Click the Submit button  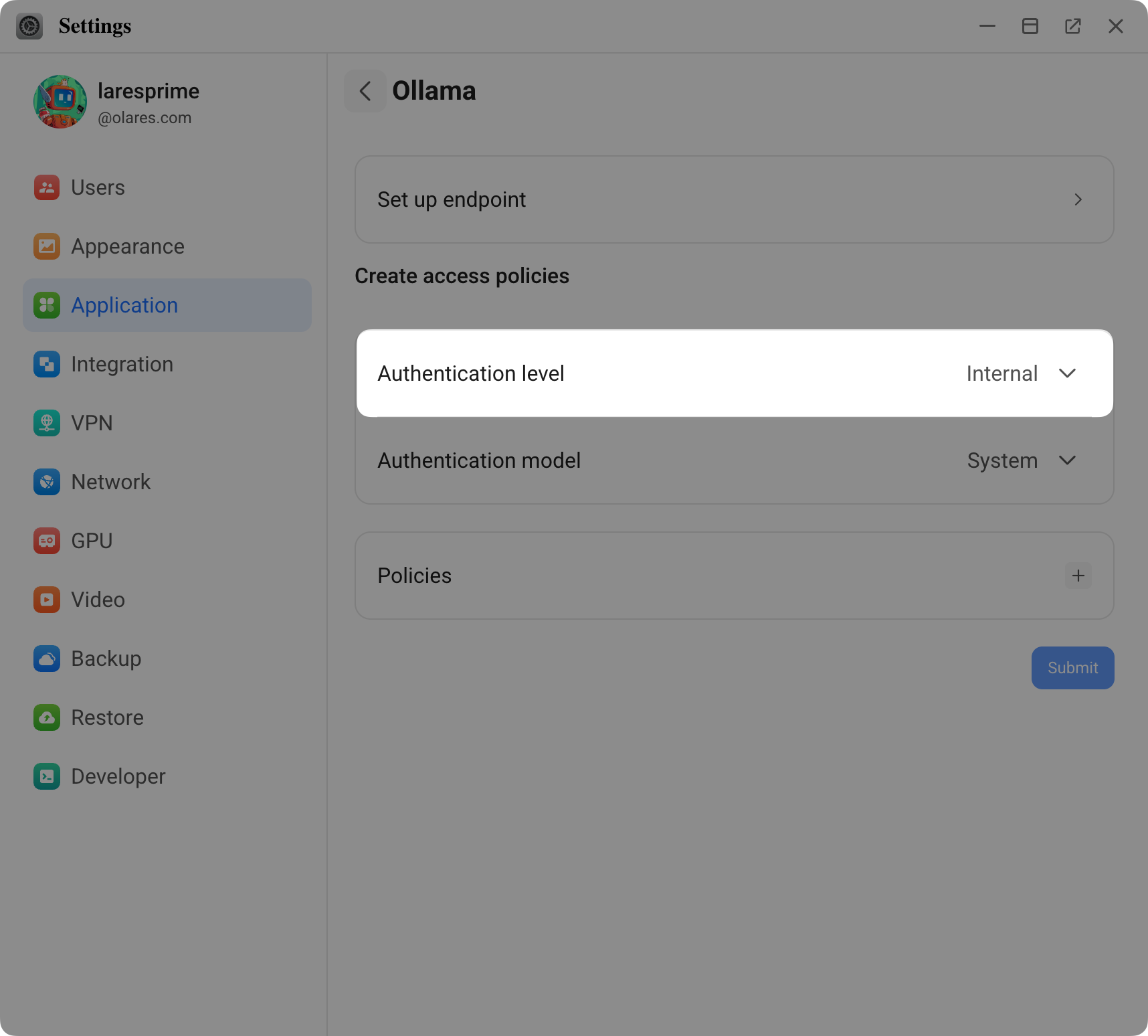pos(1072,667)
